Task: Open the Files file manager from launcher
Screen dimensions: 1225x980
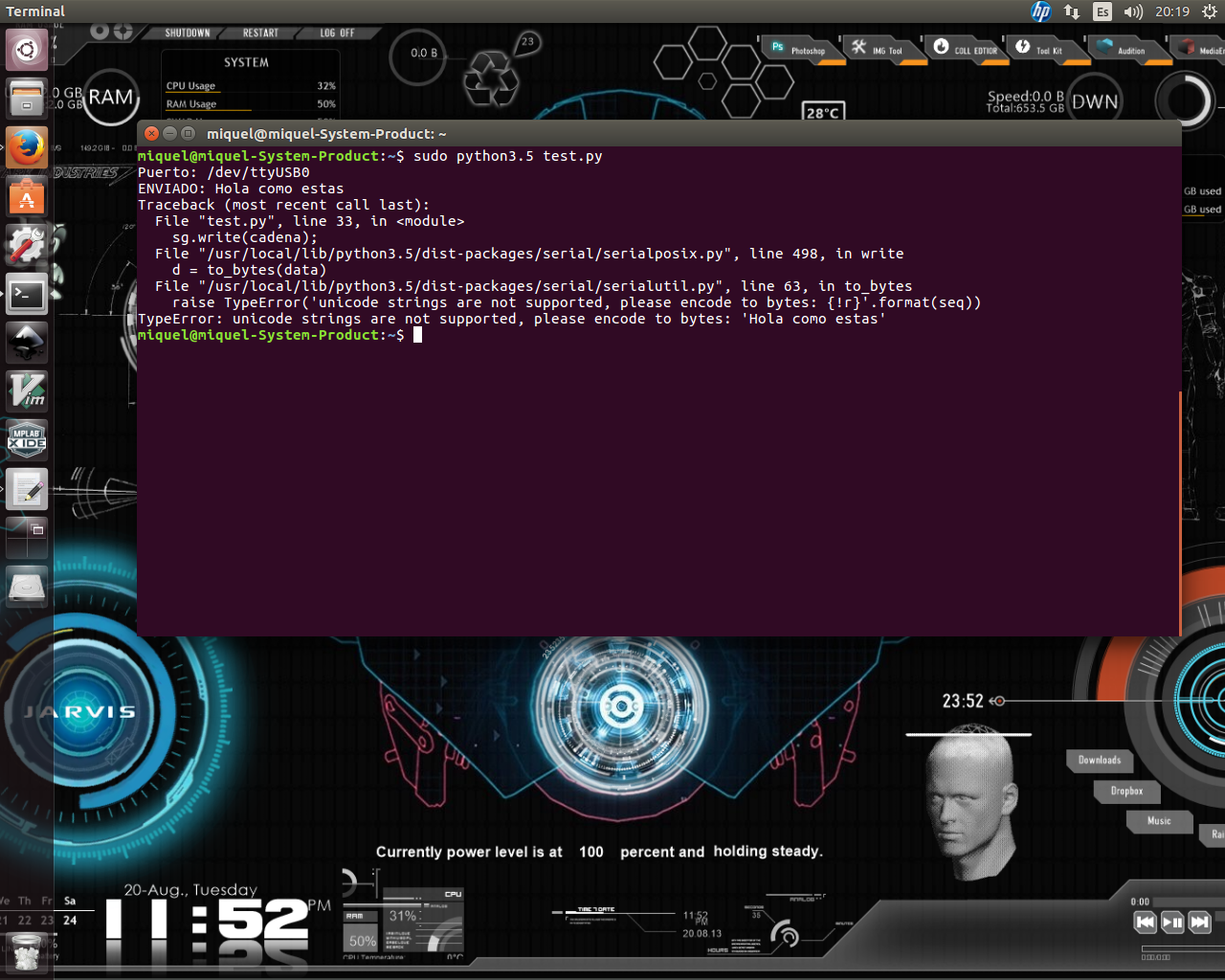Action: tap(27, 99)
